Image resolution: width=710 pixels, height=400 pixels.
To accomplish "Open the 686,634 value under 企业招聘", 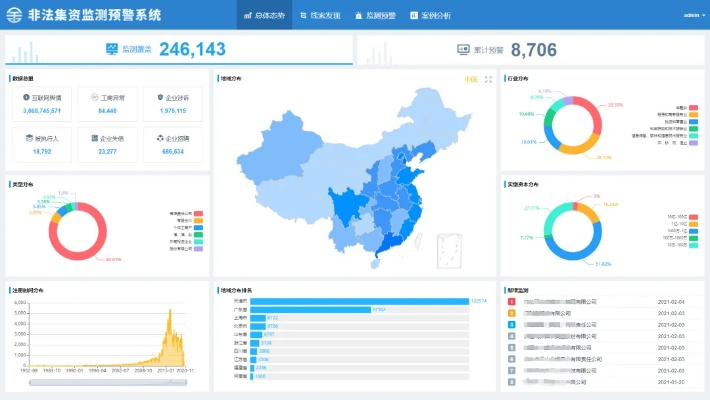I will [173, 151].
